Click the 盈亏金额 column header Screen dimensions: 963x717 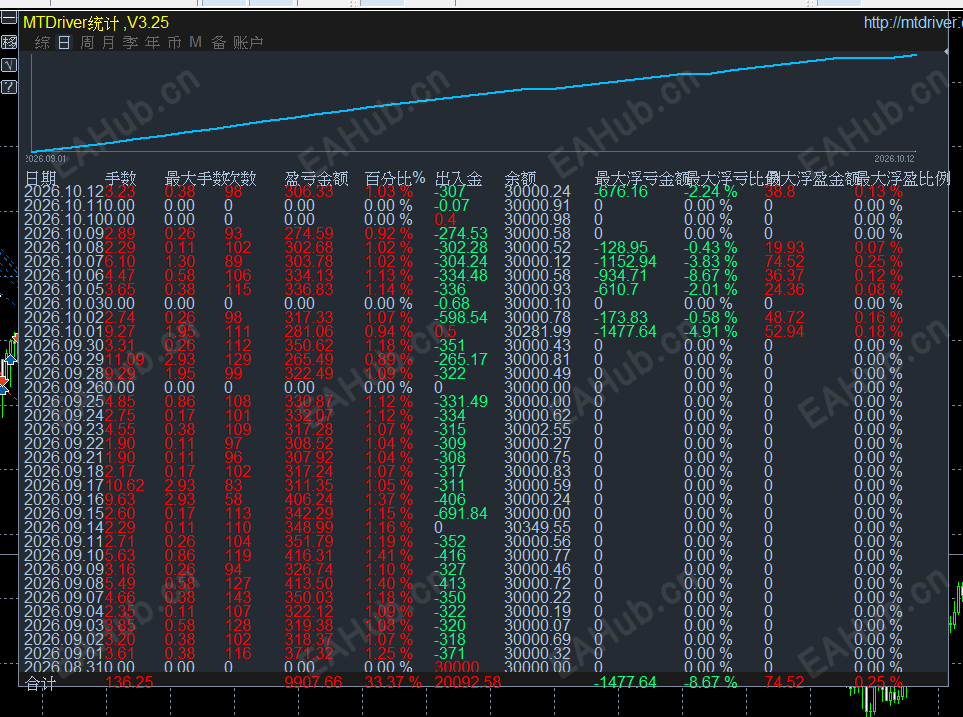coord(316,179)
